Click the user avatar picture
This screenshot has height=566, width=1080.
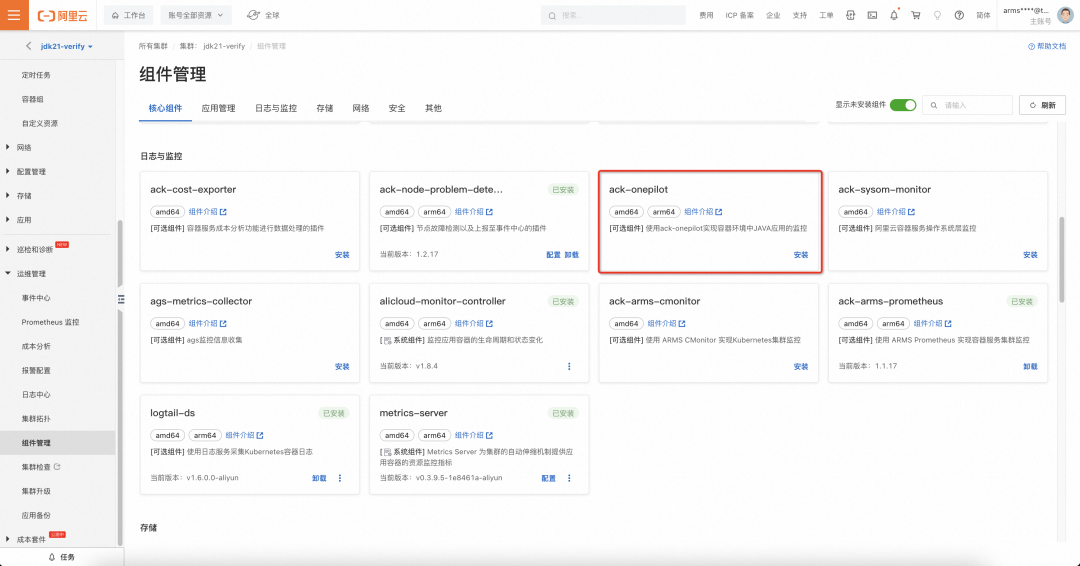pos(1065,15)
